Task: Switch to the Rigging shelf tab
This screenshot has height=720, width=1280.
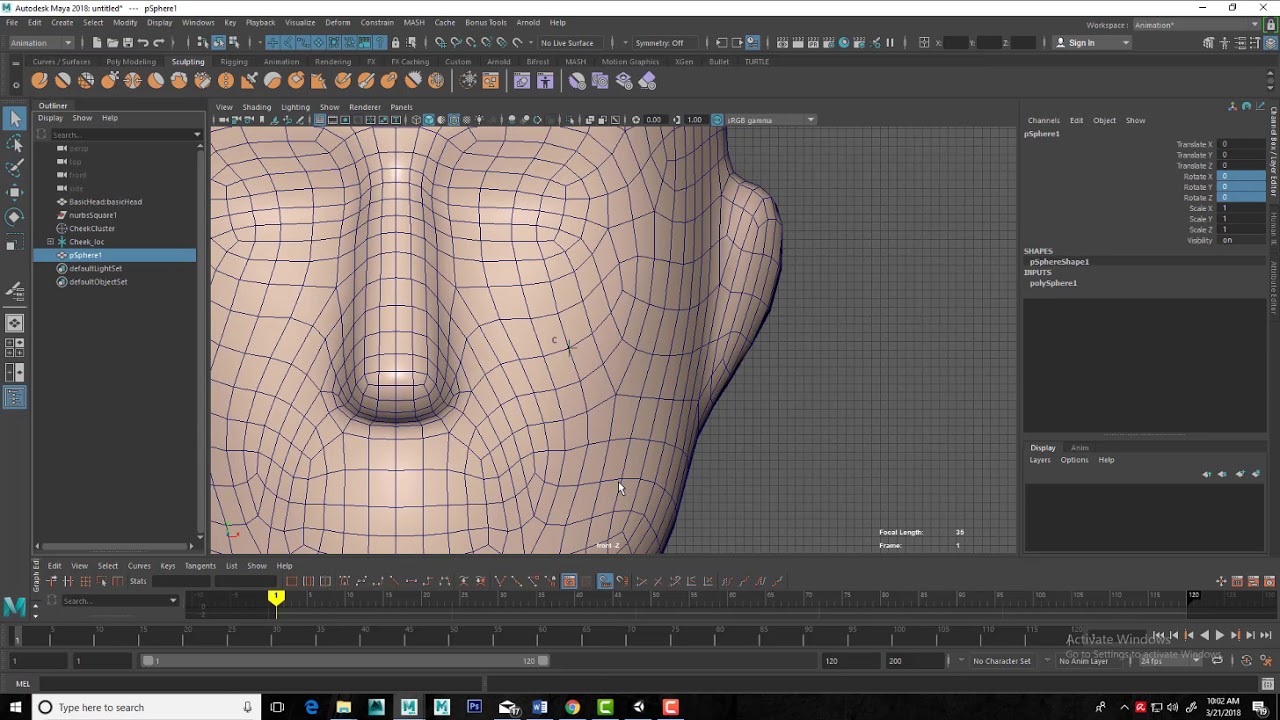Action: [x=233, y=62]
